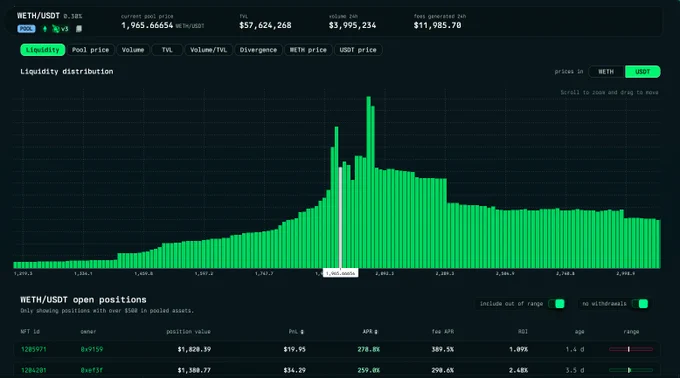Open the Liquidity chart tab
The height and width of the screenshot is (378, 680).
tap(42, 50)
